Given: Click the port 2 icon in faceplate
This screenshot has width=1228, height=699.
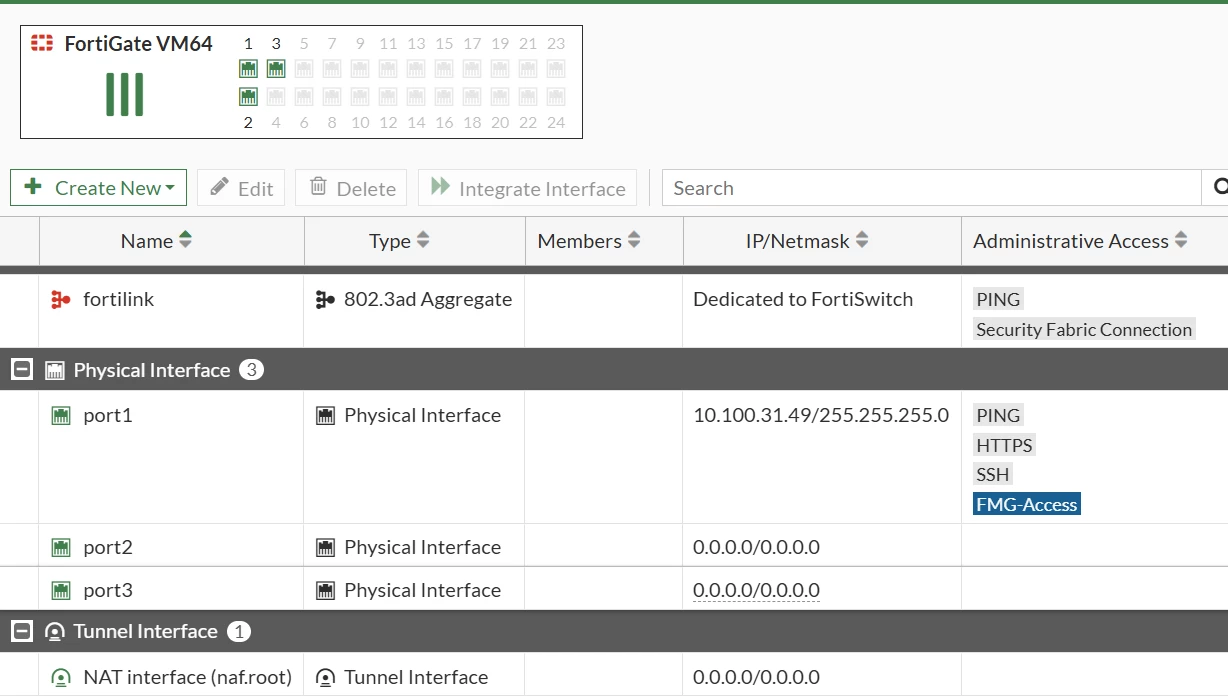Looking at the screenshot, I should [x=248, y=97].
